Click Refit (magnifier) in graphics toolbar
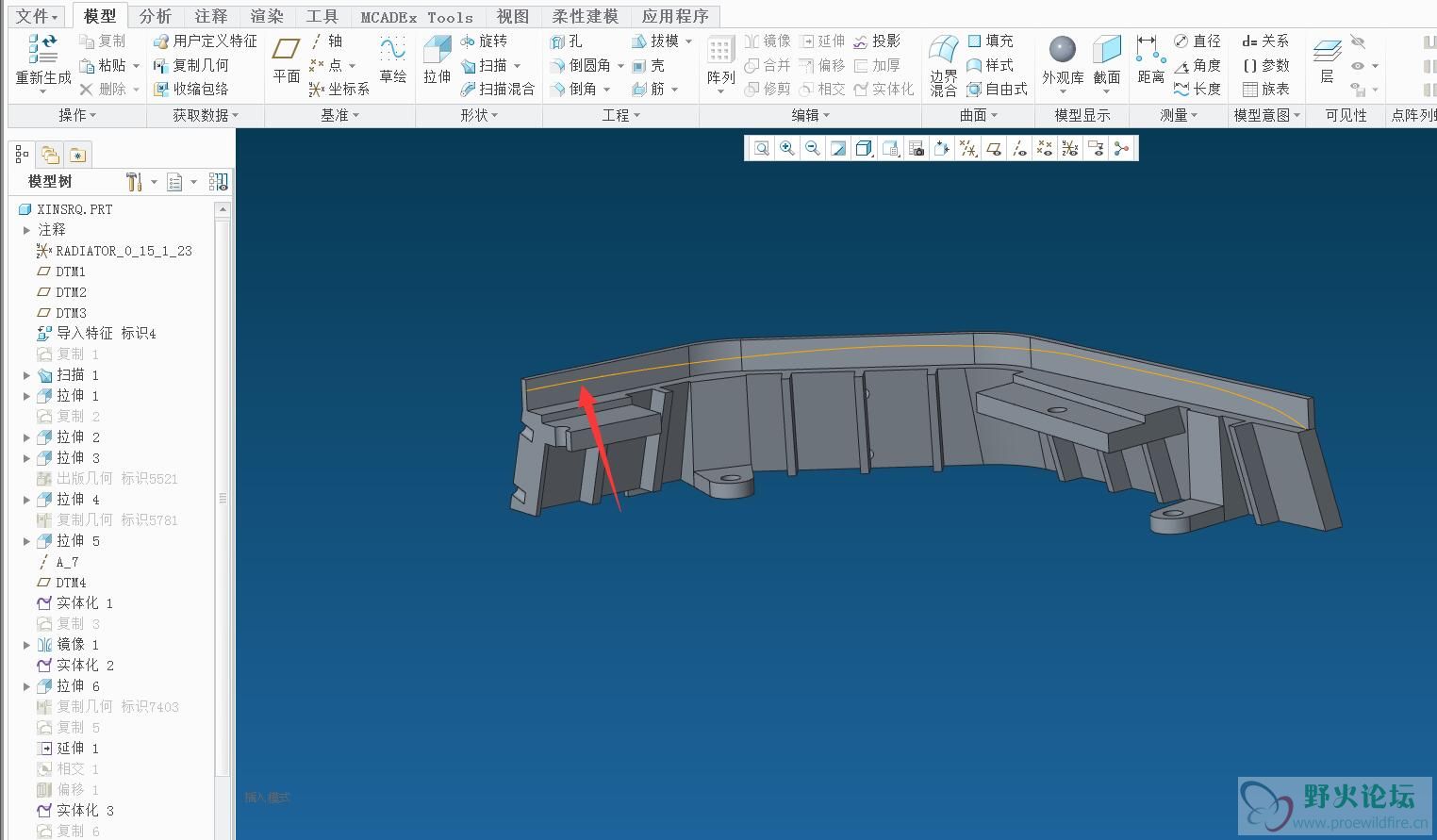Viewport: 1437px width, 840px height. 761,149
